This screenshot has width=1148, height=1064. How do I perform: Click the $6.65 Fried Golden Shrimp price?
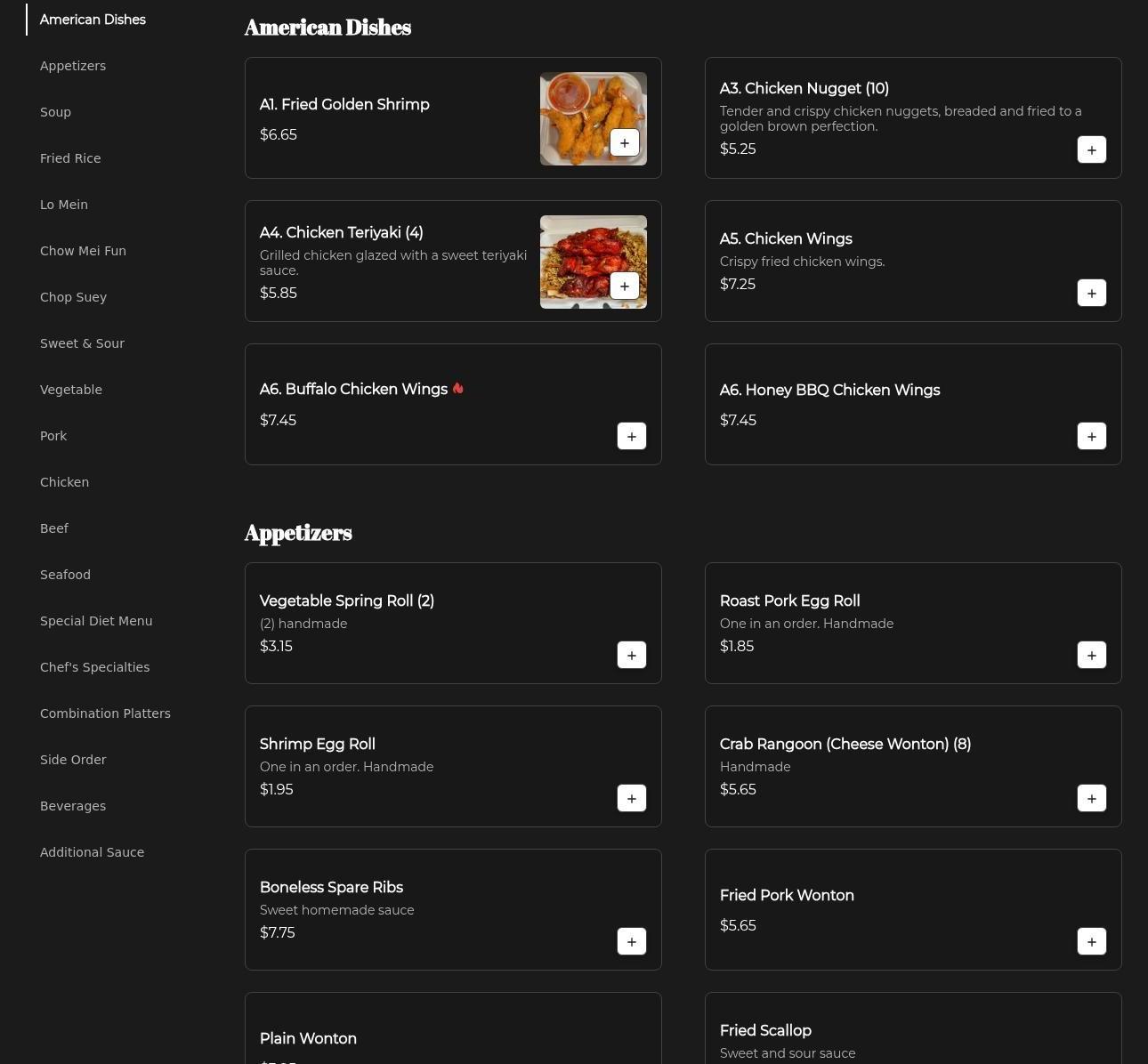coord(279,134)
